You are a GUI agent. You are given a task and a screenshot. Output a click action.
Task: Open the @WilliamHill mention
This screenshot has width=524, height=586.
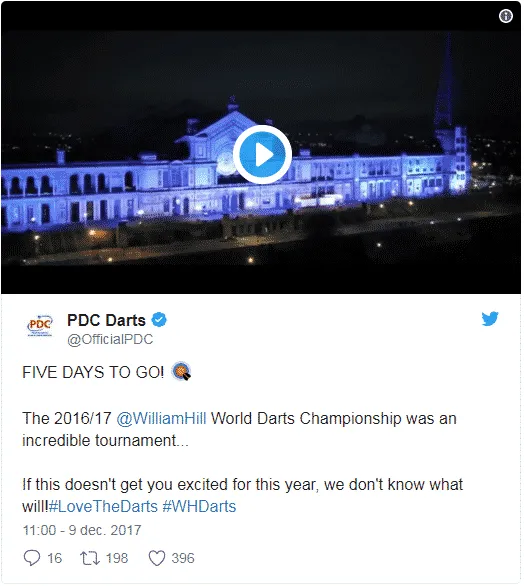tap(161, 418)
